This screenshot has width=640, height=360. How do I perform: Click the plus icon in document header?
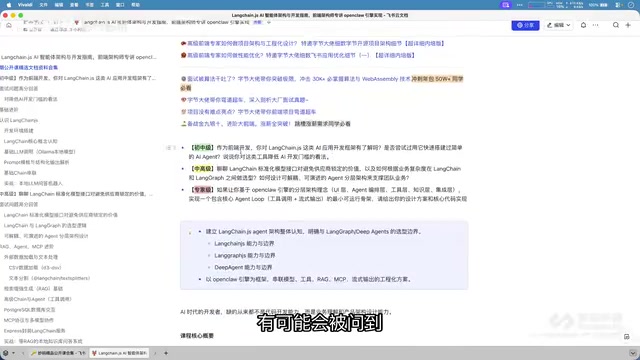point(628,25)
